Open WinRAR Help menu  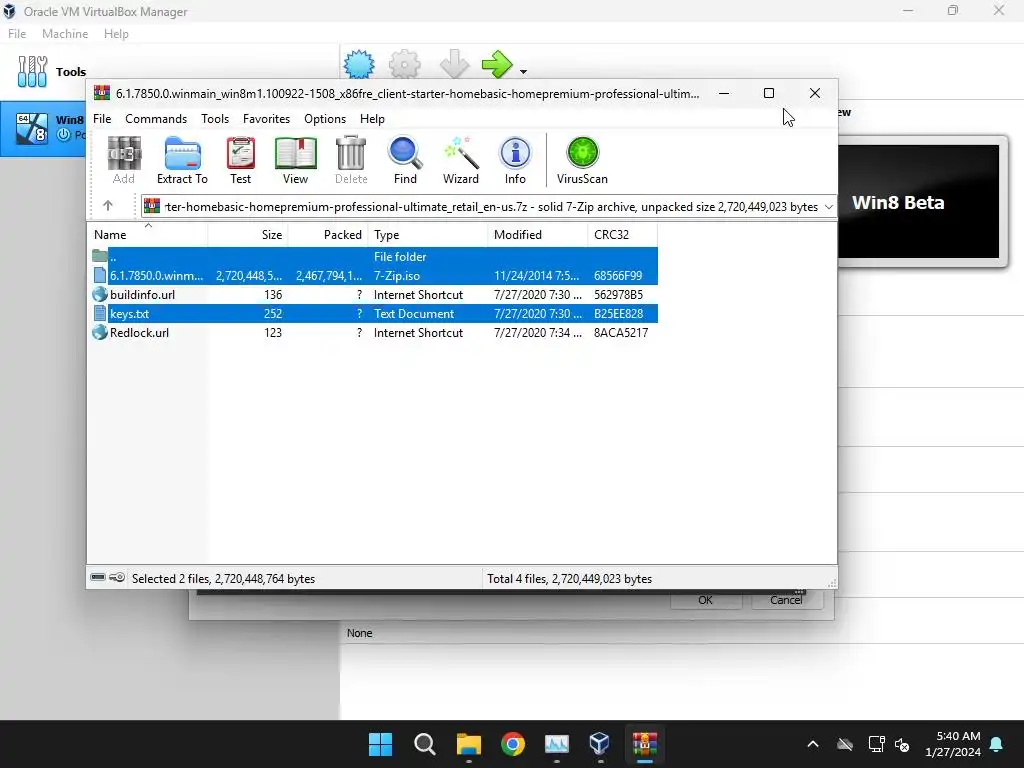tap(372, 119)
